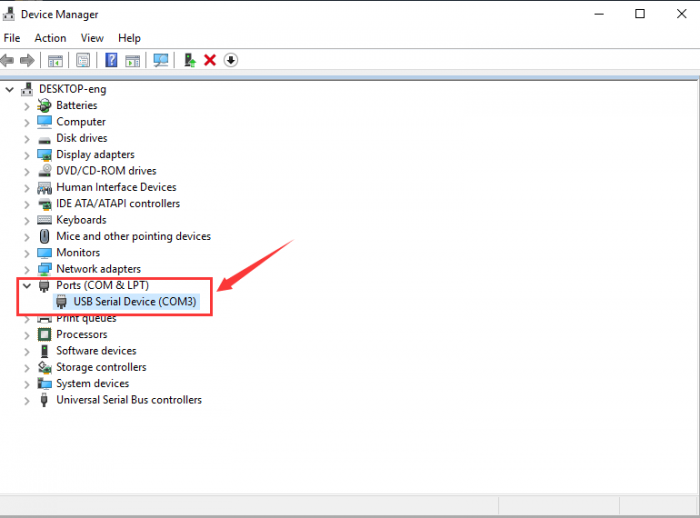
Task: Click the Properties toolbar icon
Action: pyautogui.click(x=83, y=60)
